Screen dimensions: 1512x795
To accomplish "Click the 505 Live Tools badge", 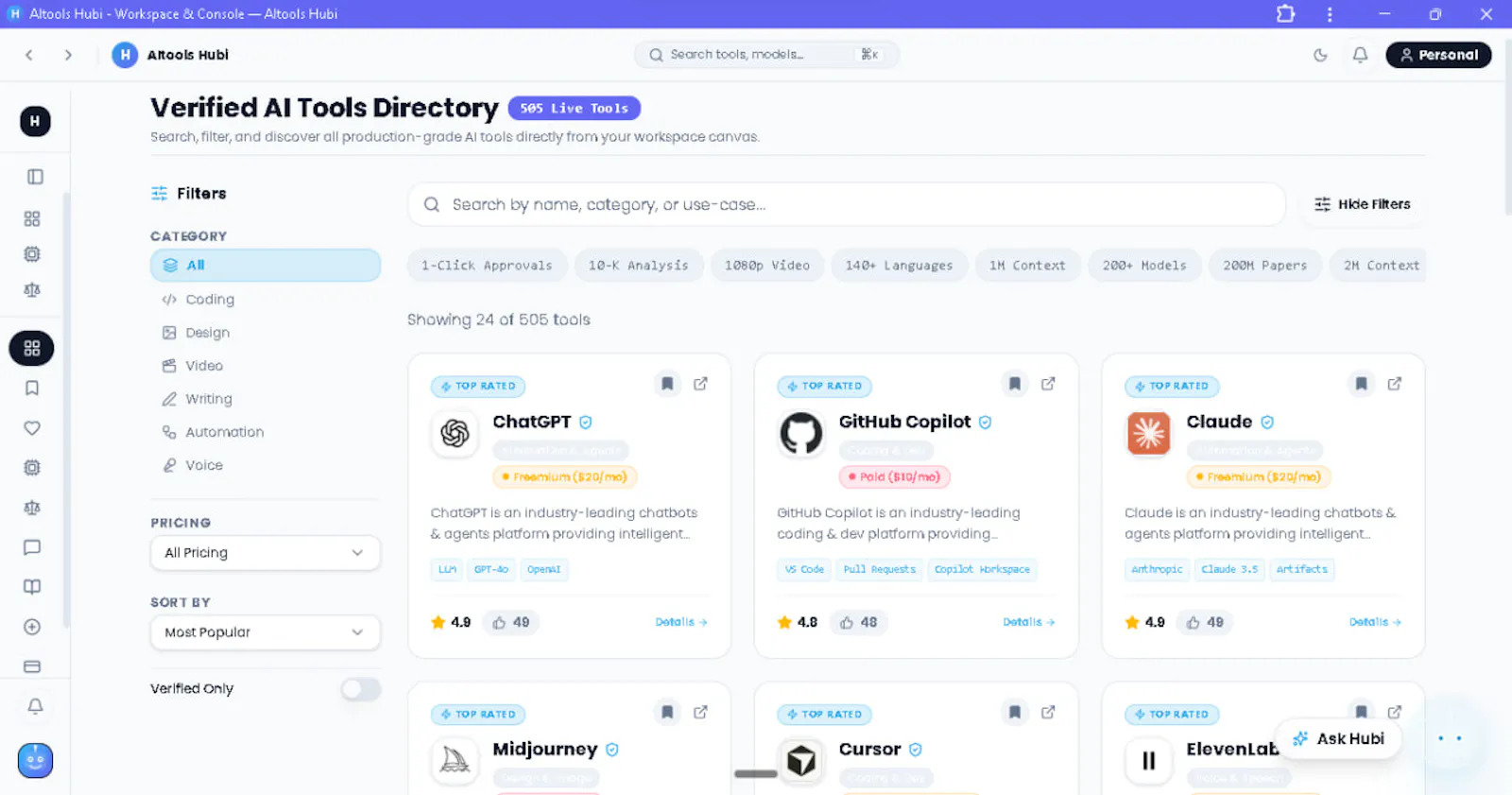I will tap(575, 109).
